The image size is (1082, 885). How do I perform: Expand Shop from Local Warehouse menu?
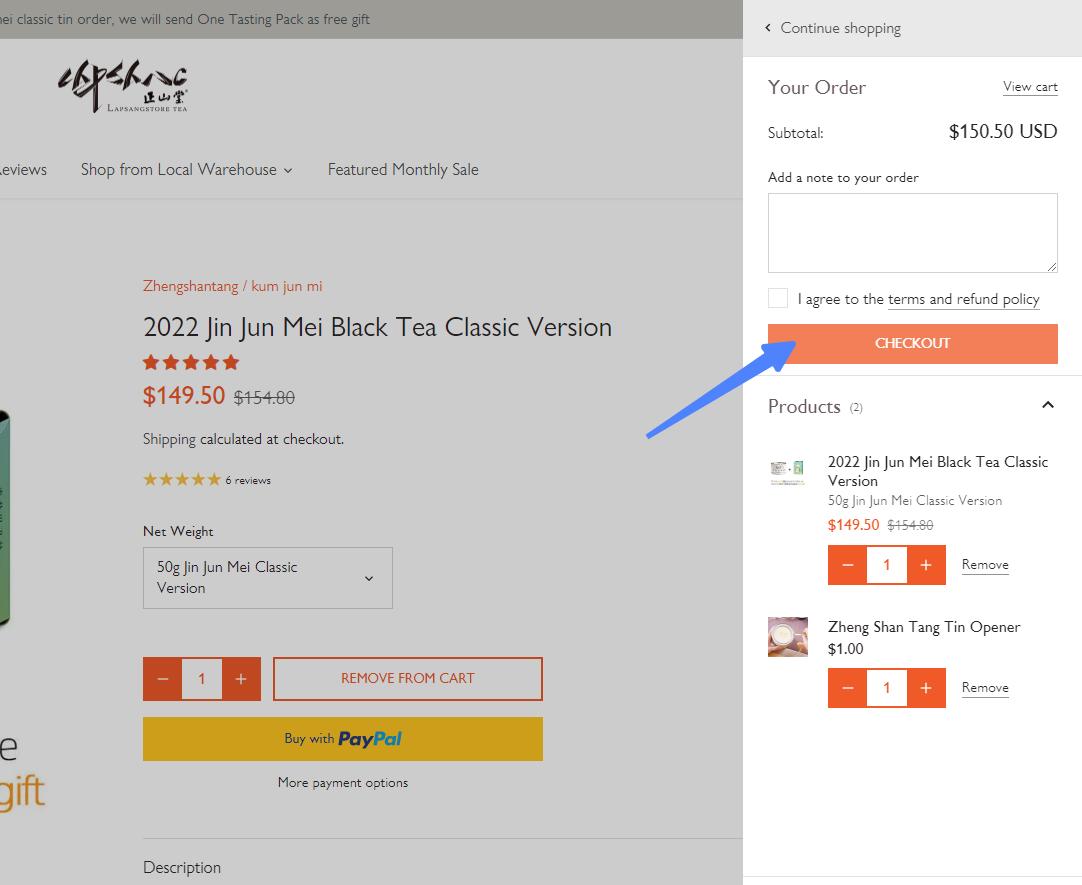[x=187, y=170]
